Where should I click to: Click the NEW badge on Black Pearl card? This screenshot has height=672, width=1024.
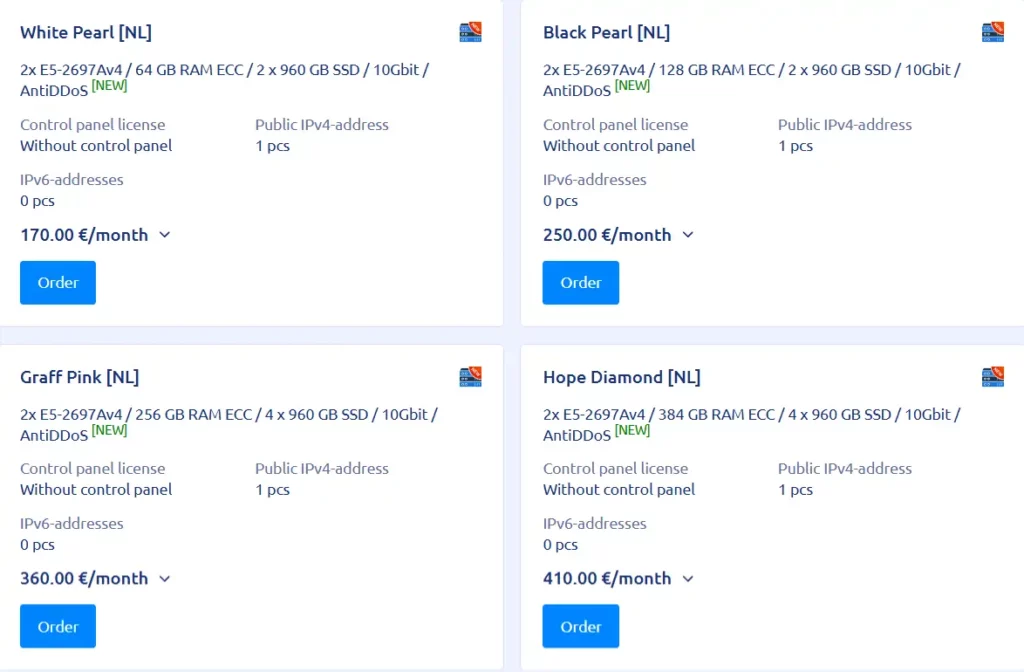pos(632,85)
